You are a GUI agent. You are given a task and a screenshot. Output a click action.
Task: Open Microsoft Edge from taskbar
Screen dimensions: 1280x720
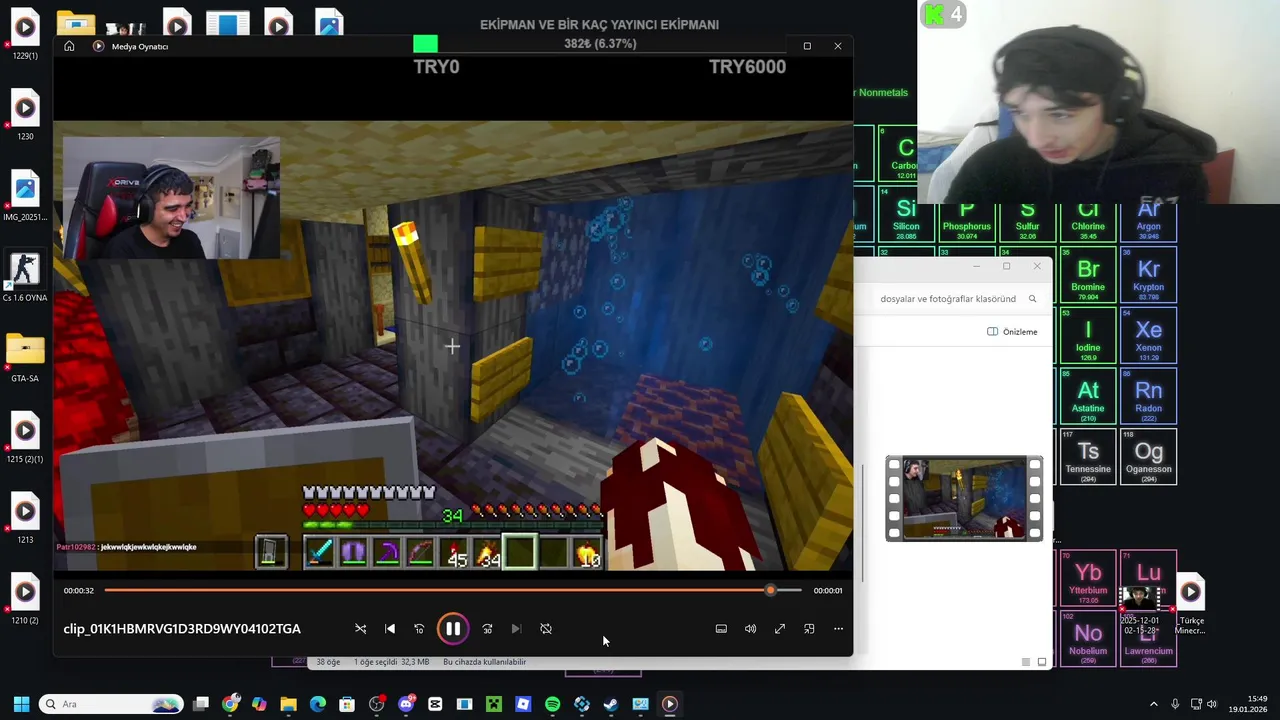318,704
